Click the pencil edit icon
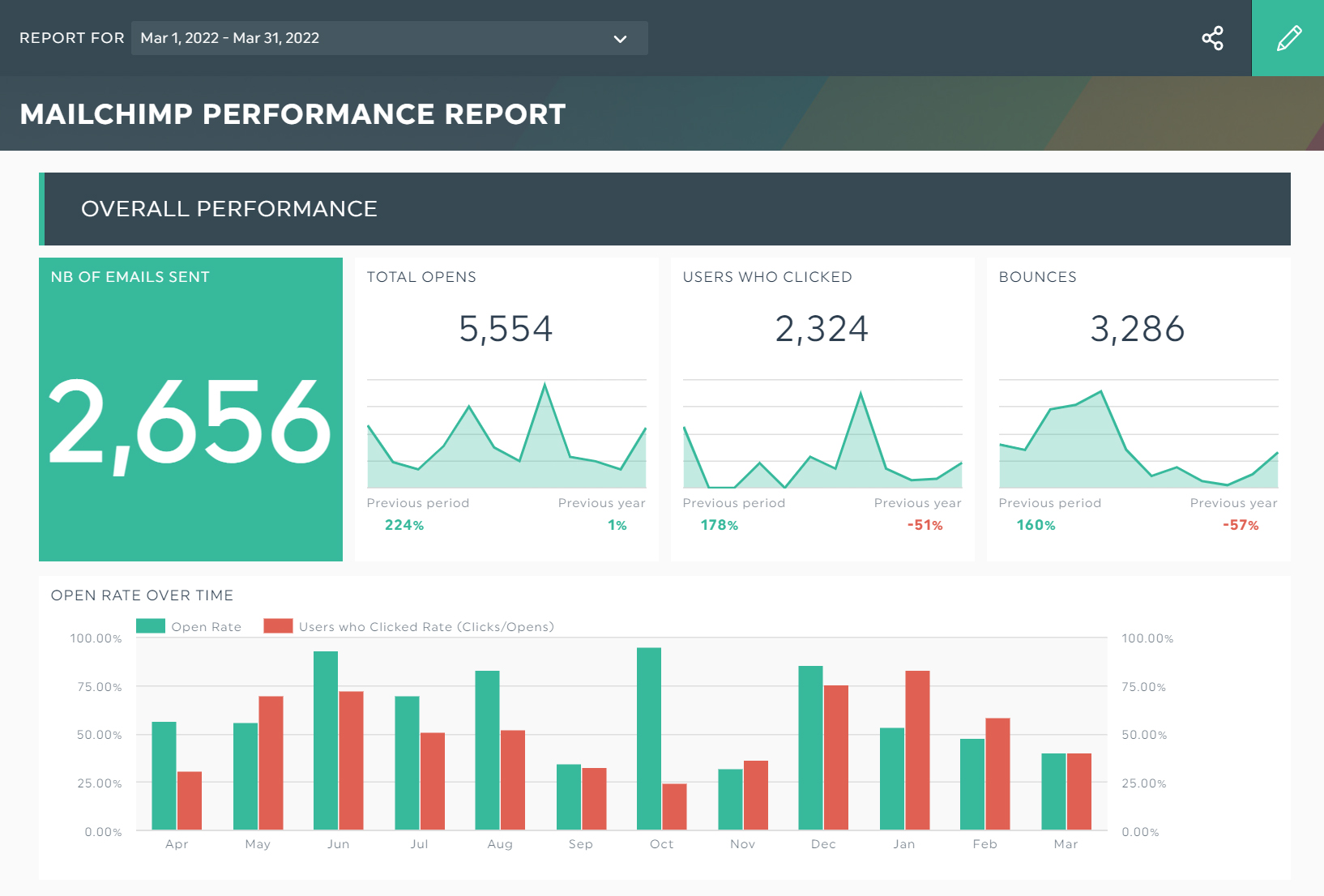This screenshot has width=1324, height=896. (1288, 38)
